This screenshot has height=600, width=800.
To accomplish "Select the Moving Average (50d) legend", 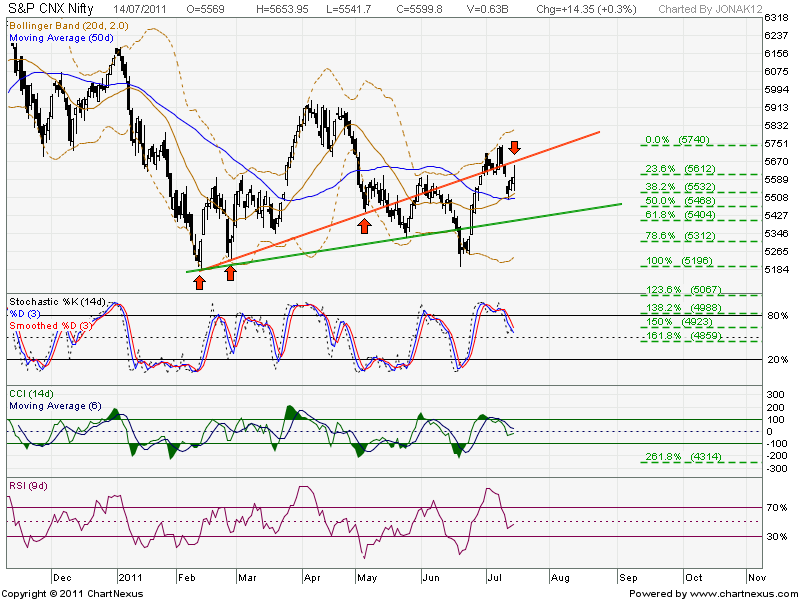I will pyautogui.click(x=61, y=38).
